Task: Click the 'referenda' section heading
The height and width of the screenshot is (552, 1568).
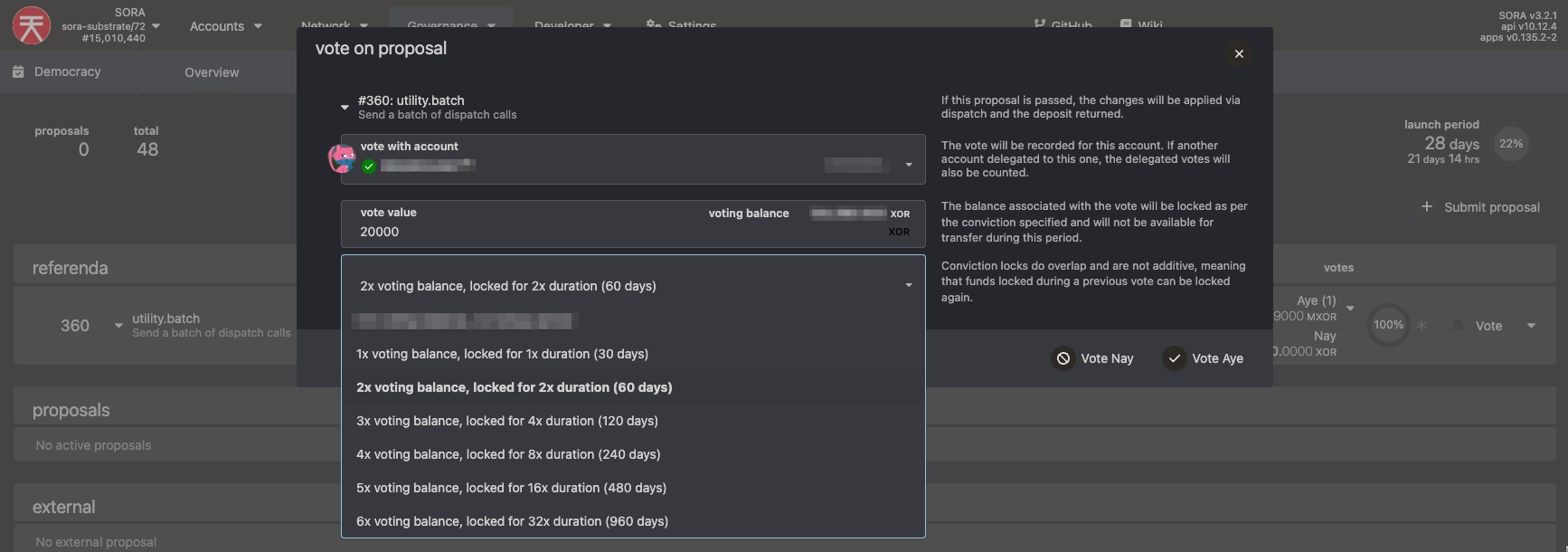Action: (70, 268)
